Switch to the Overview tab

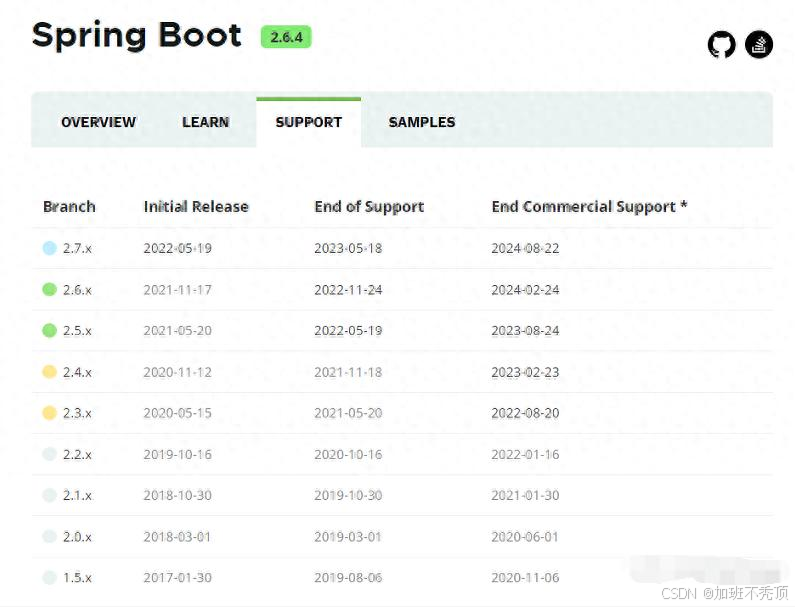(x=98, y=122)
